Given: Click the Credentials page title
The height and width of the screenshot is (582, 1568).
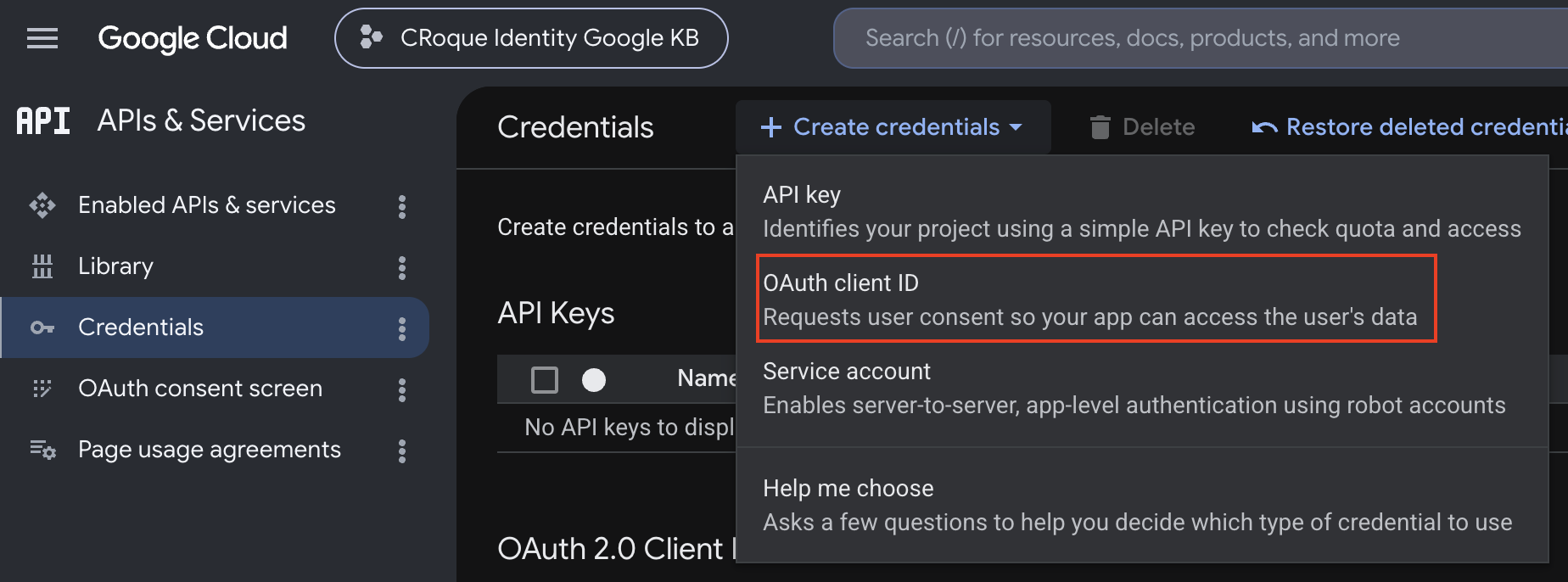Looking at the screenshot, I should [575, 127].
